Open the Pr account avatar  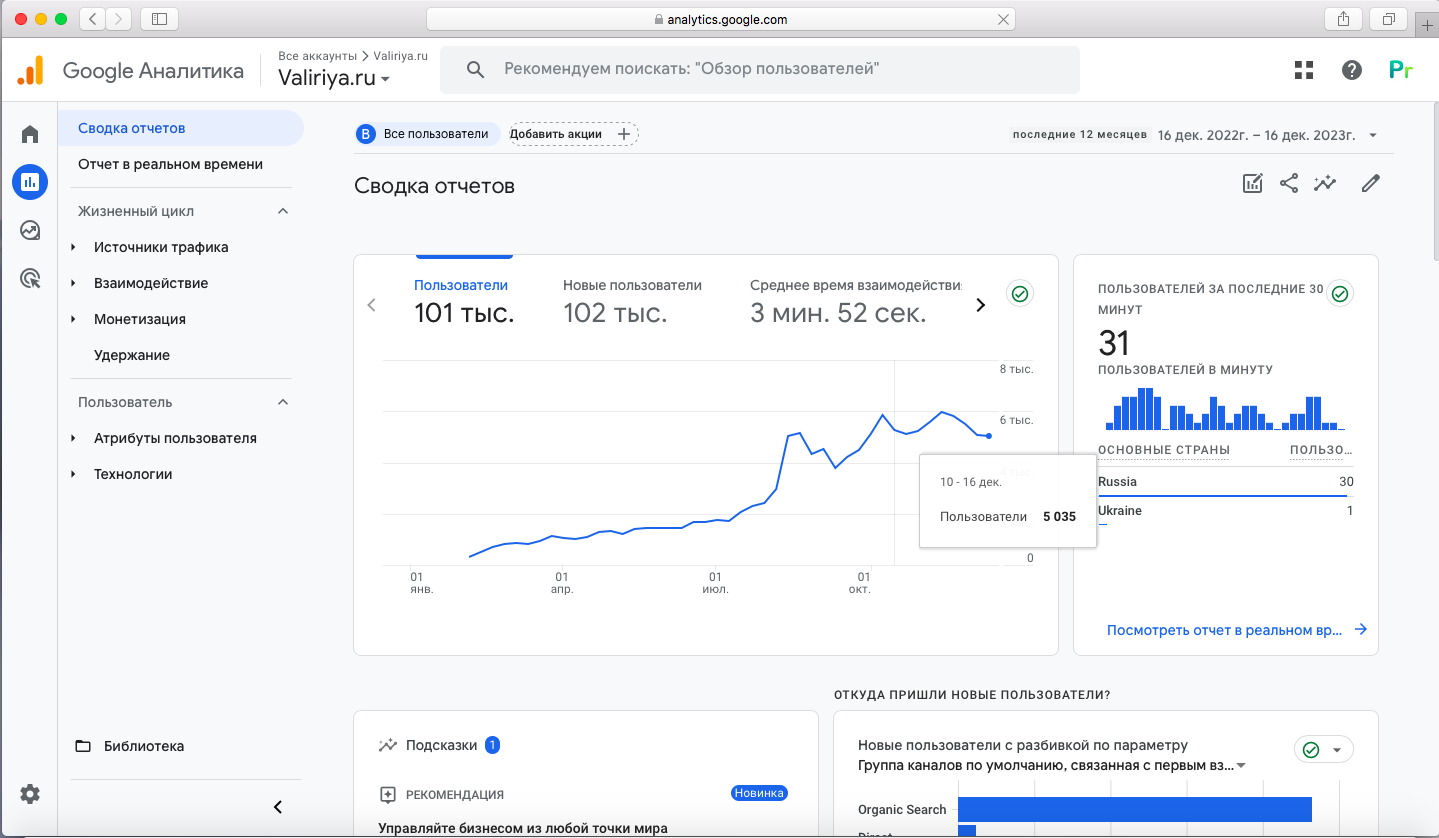[1401, 70]
